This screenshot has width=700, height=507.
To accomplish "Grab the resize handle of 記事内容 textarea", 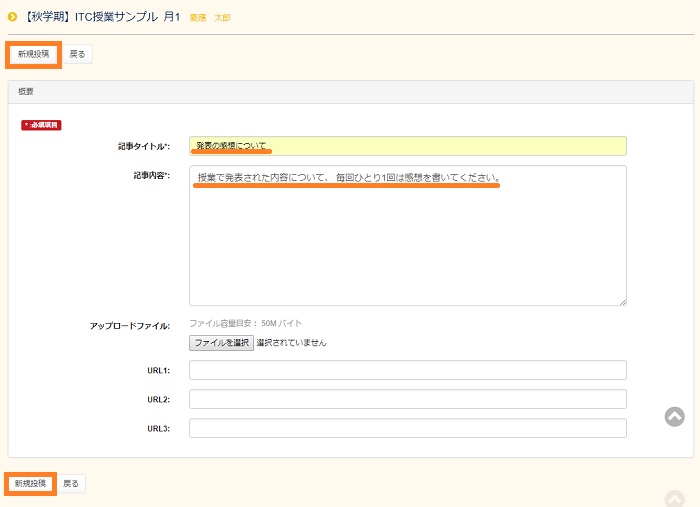I will coord(622,300).
